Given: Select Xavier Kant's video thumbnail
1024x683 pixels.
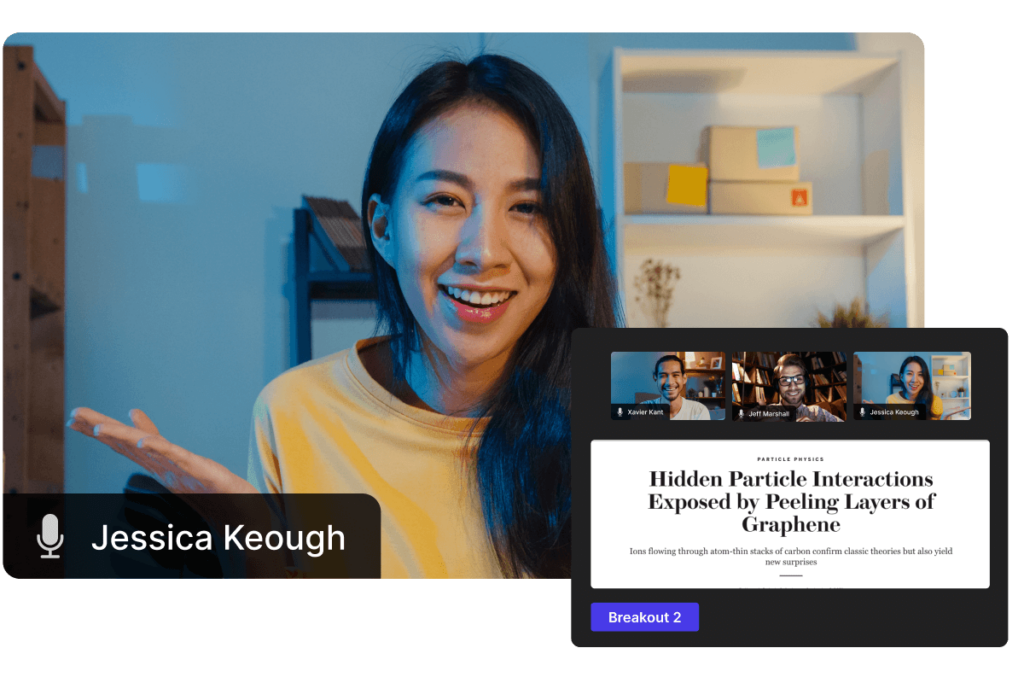Looking at the screenshot, I should 667,380.
